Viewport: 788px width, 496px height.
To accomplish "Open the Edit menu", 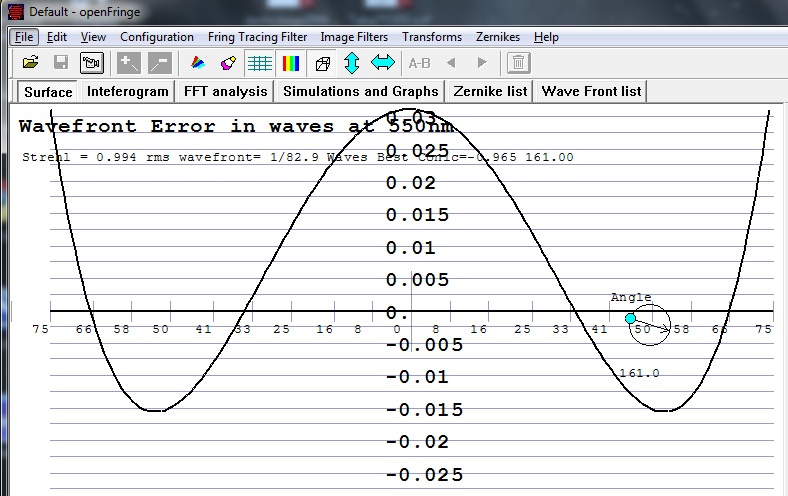I will [56, 37].
